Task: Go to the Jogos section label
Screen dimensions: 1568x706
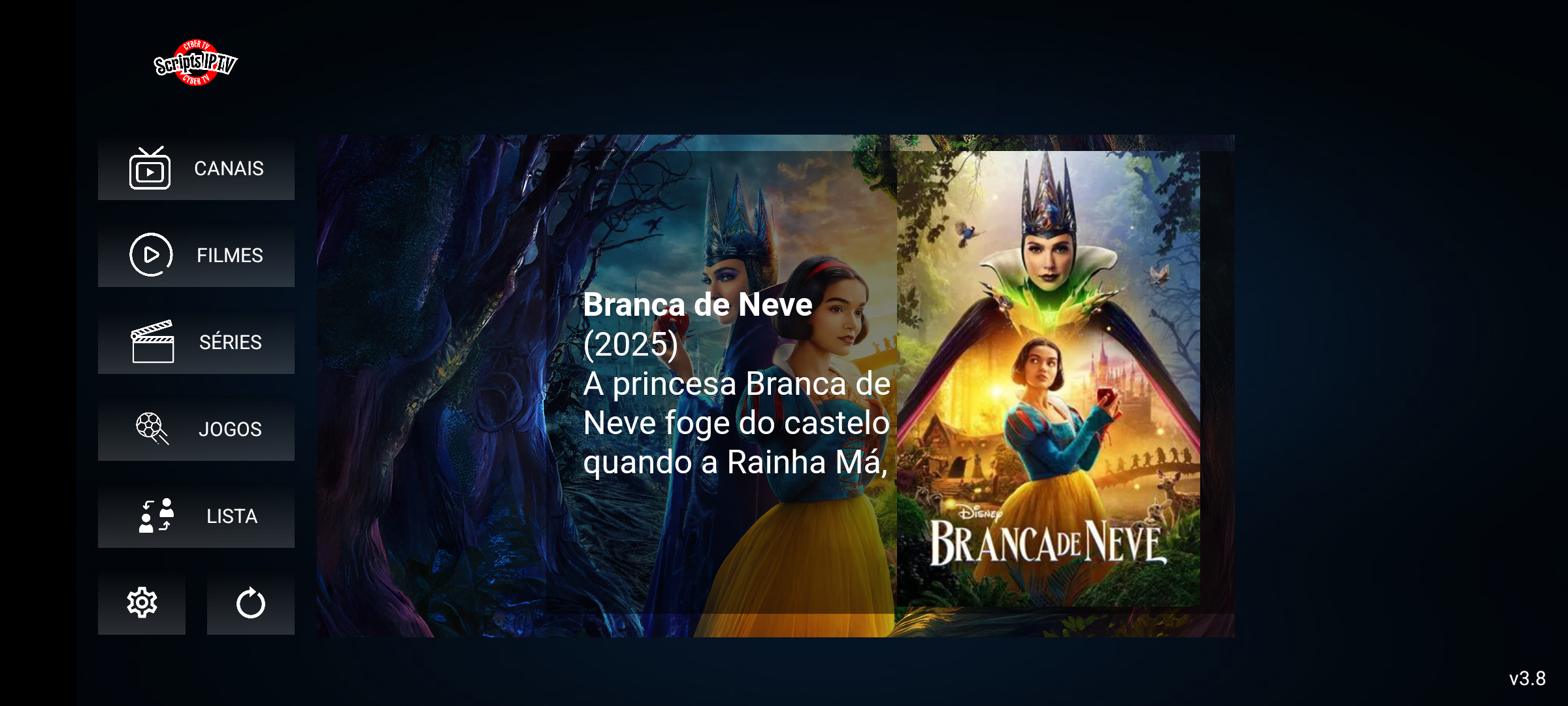Action: click(x=230, y=429)
